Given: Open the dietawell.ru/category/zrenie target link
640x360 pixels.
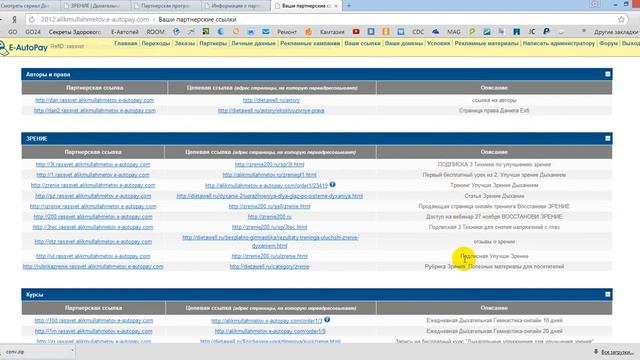Looking at the screenshot, I should coord(269,266).
